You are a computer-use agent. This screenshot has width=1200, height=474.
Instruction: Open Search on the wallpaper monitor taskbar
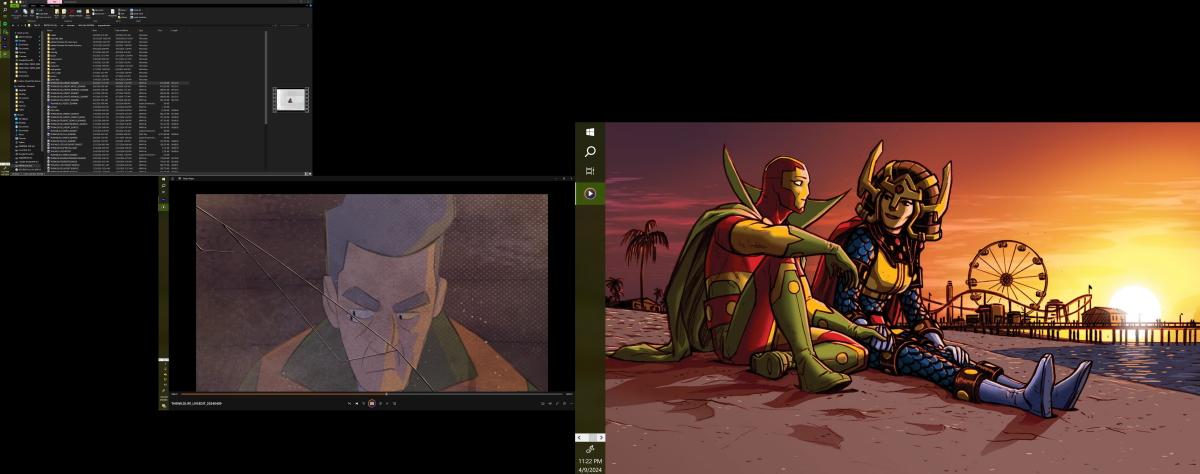(x=590, y=151)
